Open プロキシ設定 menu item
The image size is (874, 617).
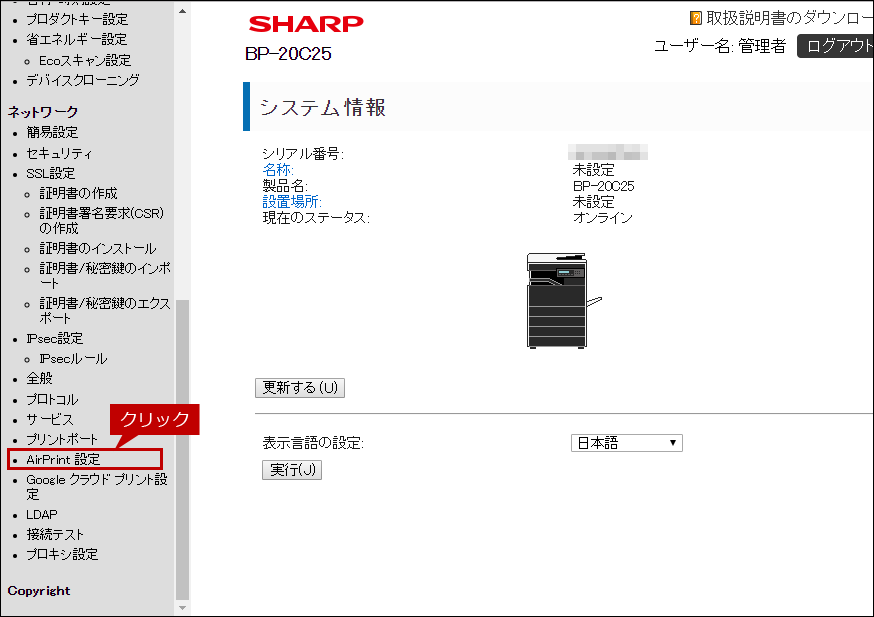[62, 555]
